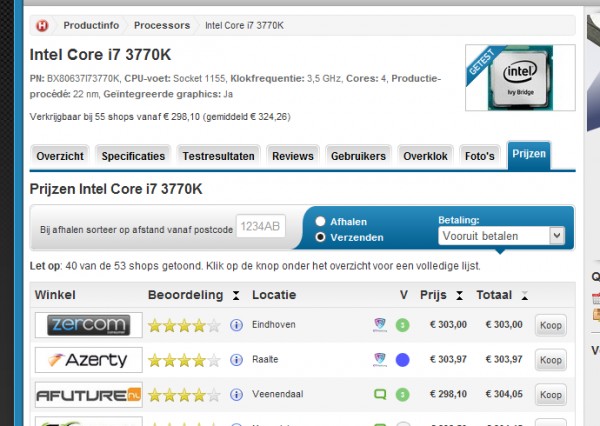
Task: Select the active Prijzen tab
Action: pos(529,155)
